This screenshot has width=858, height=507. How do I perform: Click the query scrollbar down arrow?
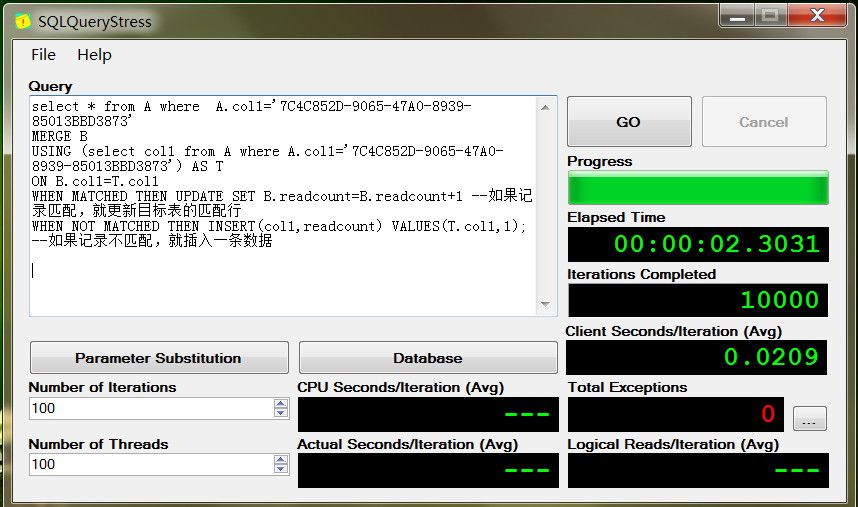click(546, 304)
